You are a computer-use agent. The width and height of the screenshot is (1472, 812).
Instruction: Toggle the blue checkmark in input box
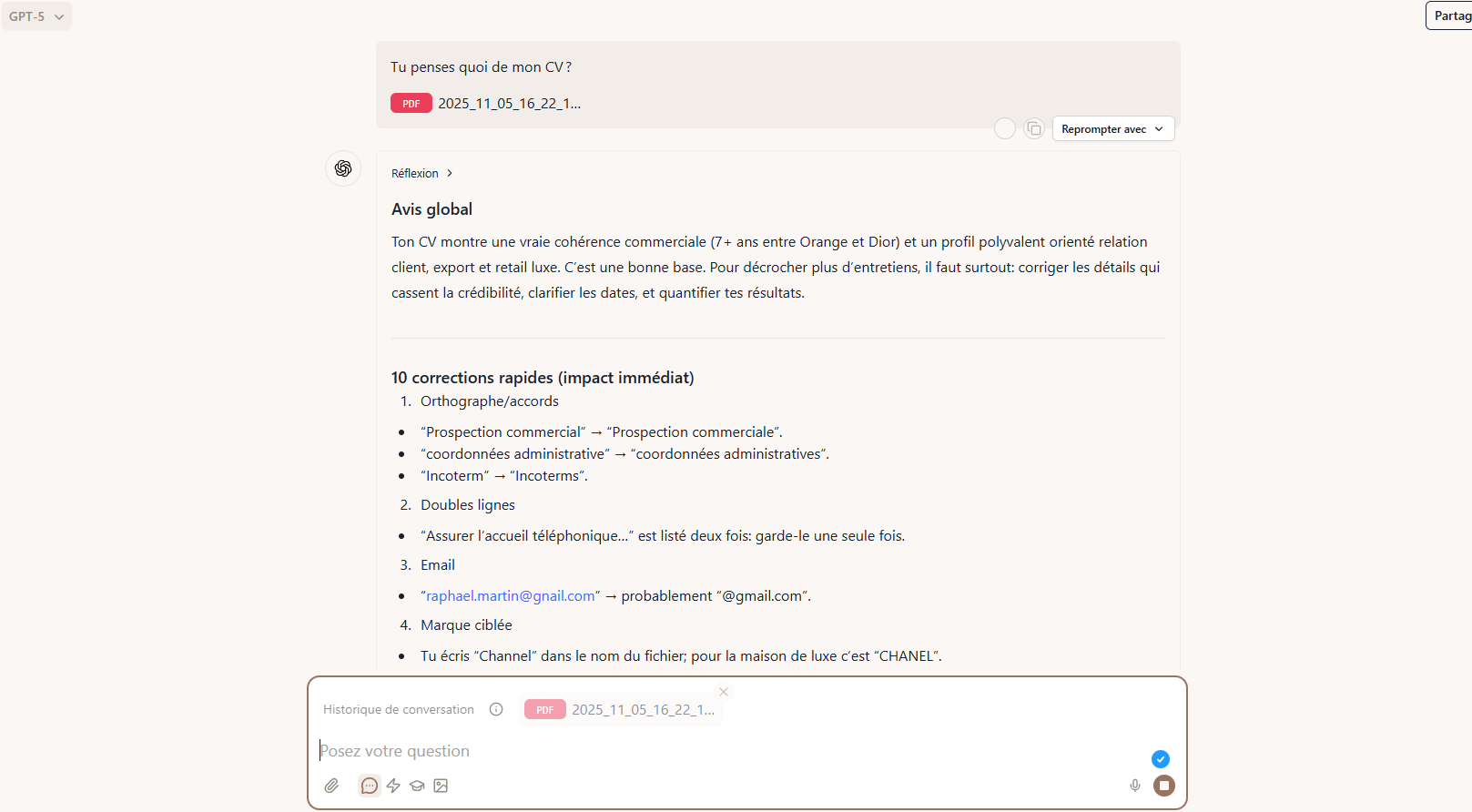coord(1161,759)
